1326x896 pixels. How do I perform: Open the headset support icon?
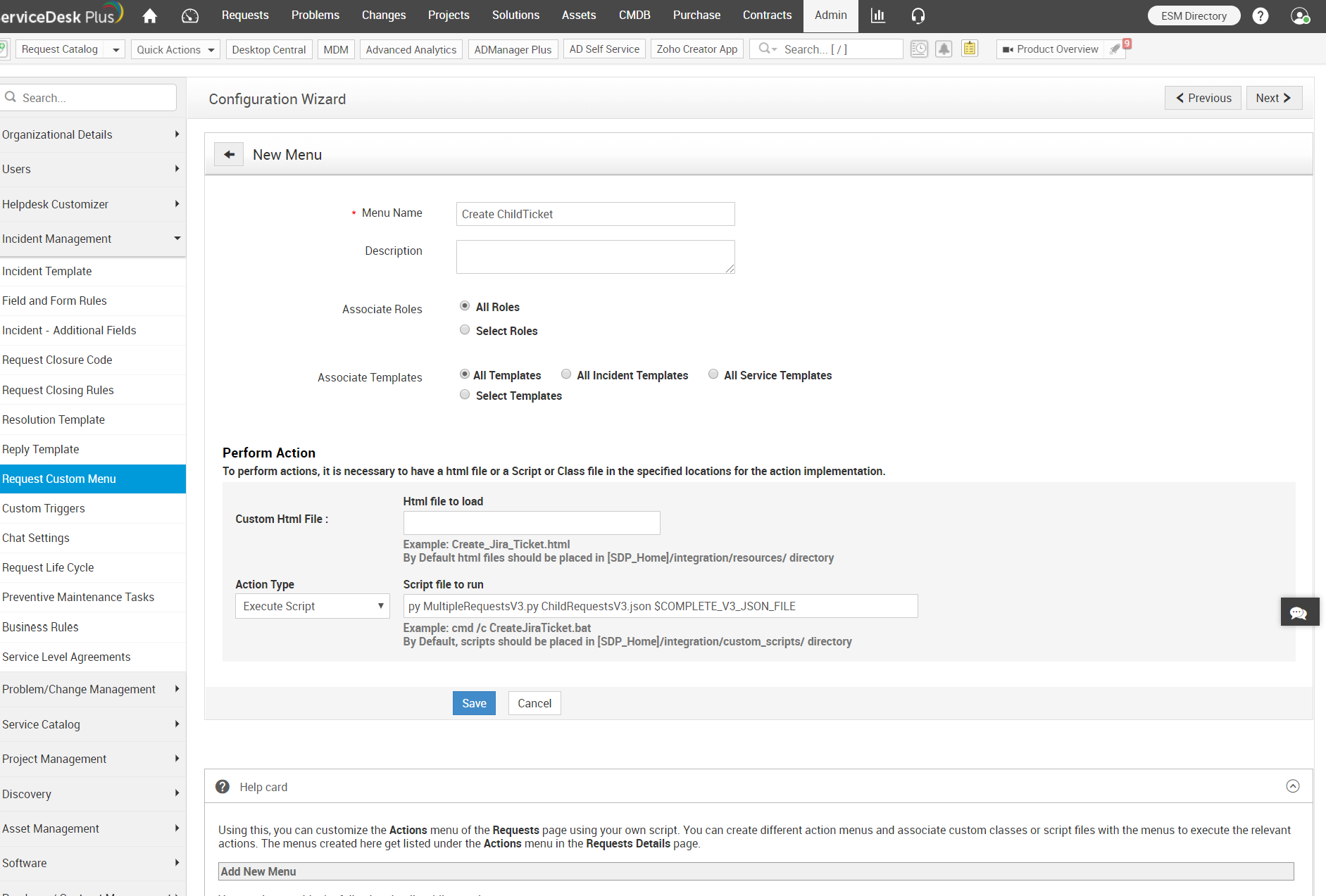tap(918, 15)
